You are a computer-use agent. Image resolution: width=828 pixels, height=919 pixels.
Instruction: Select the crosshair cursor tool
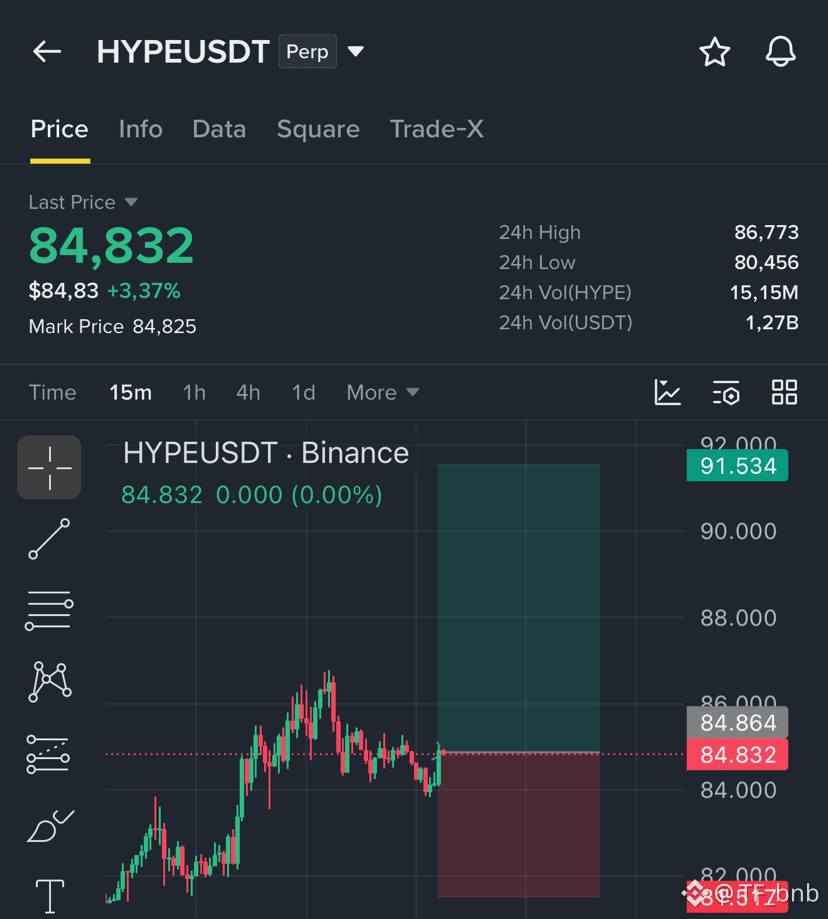49,467
